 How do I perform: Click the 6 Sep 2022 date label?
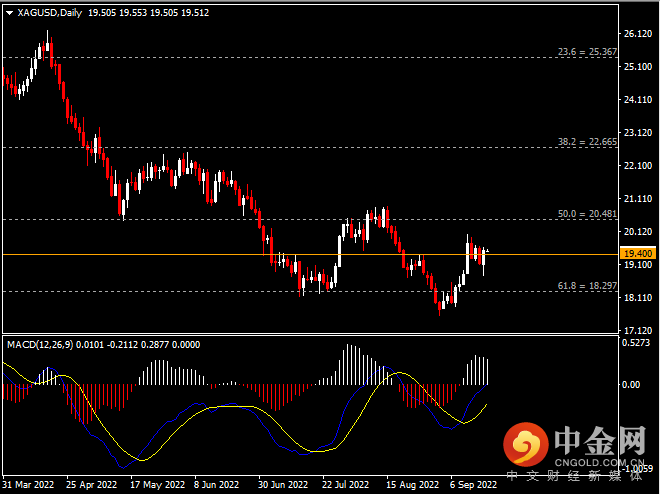point(474,485)
